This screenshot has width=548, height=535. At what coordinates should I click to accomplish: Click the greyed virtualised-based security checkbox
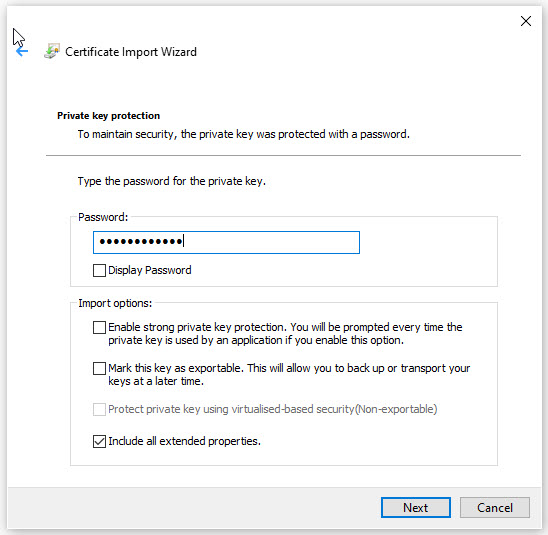(x=99, y=409)
